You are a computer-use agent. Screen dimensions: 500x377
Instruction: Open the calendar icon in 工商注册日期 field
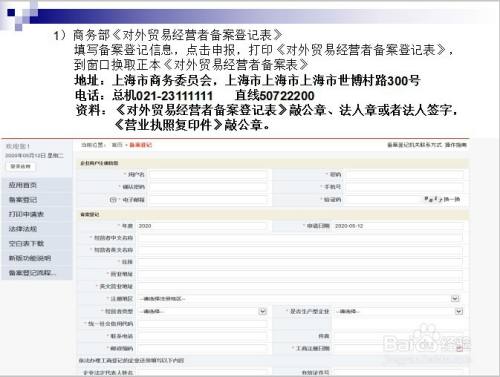pyautogui.click(x=460, y=349)
